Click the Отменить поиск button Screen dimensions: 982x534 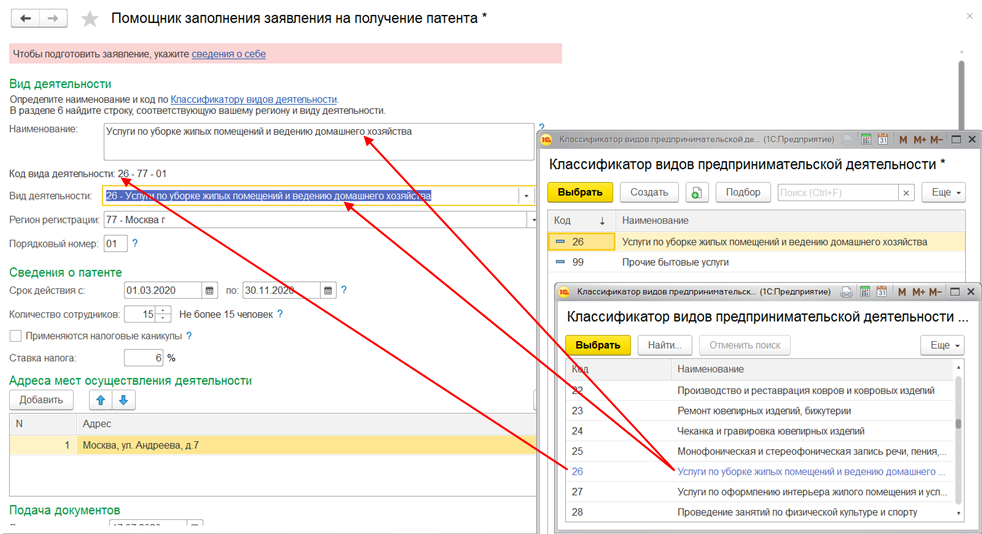[x=745, y=345]
